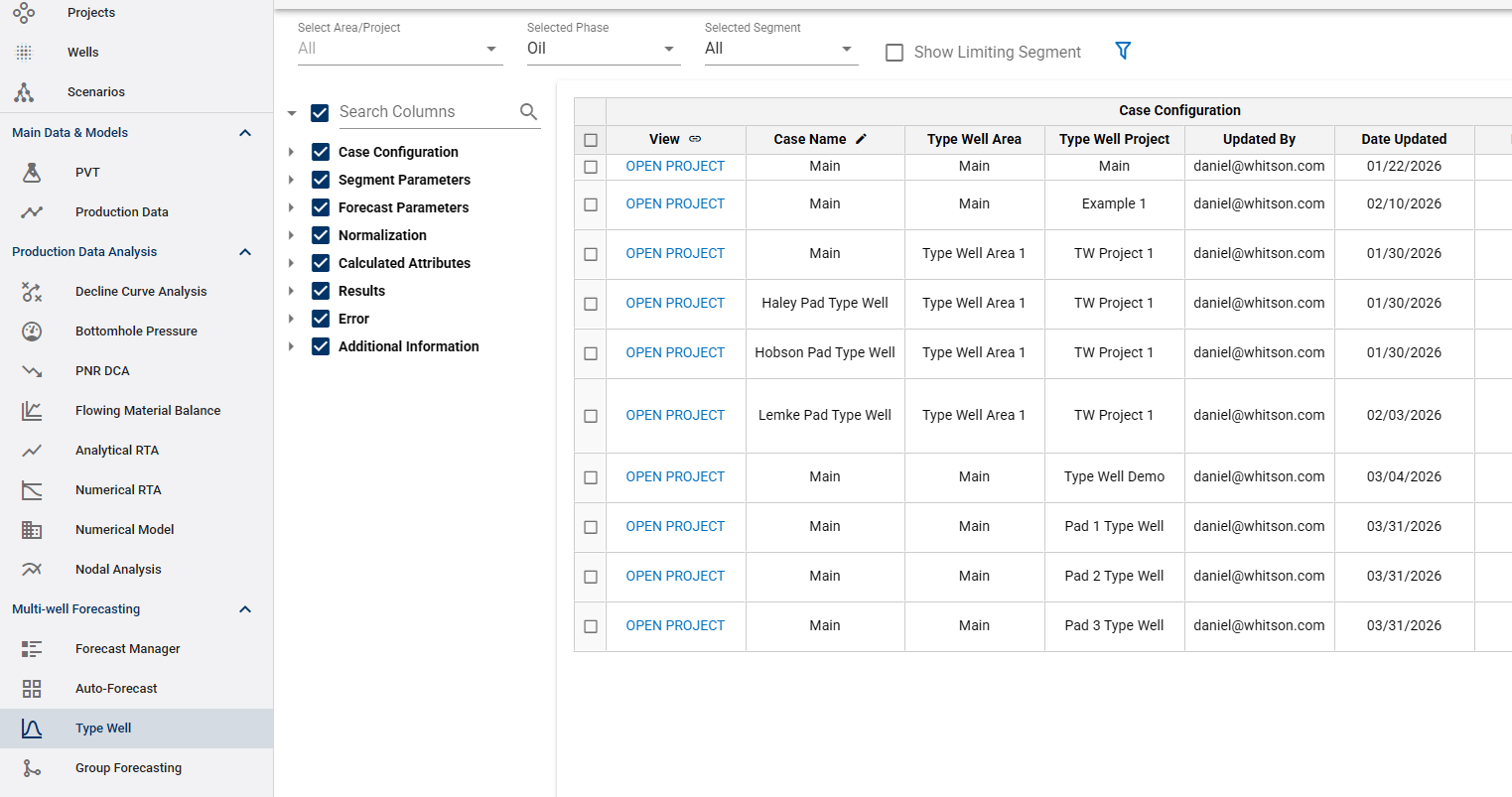
Task: Enable the Show Limiting Segment checkbox
Action: (x=894, y=53)
